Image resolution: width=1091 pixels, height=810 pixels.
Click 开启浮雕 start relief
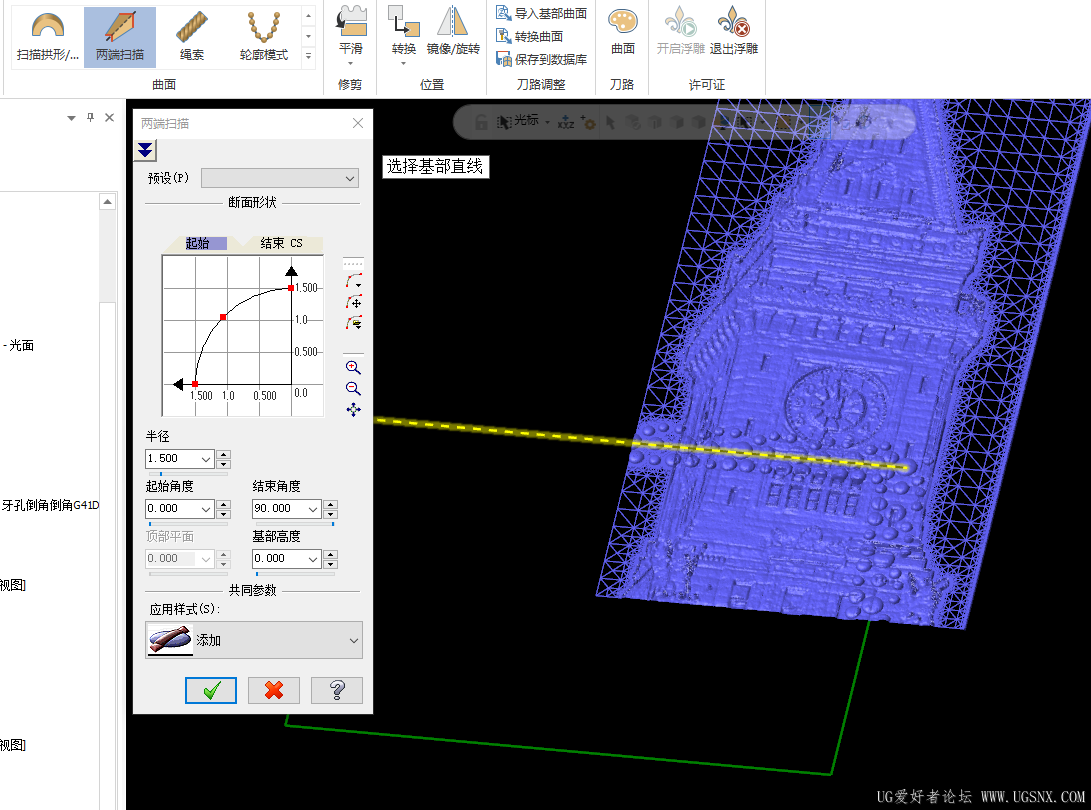[x=680, y=31]
